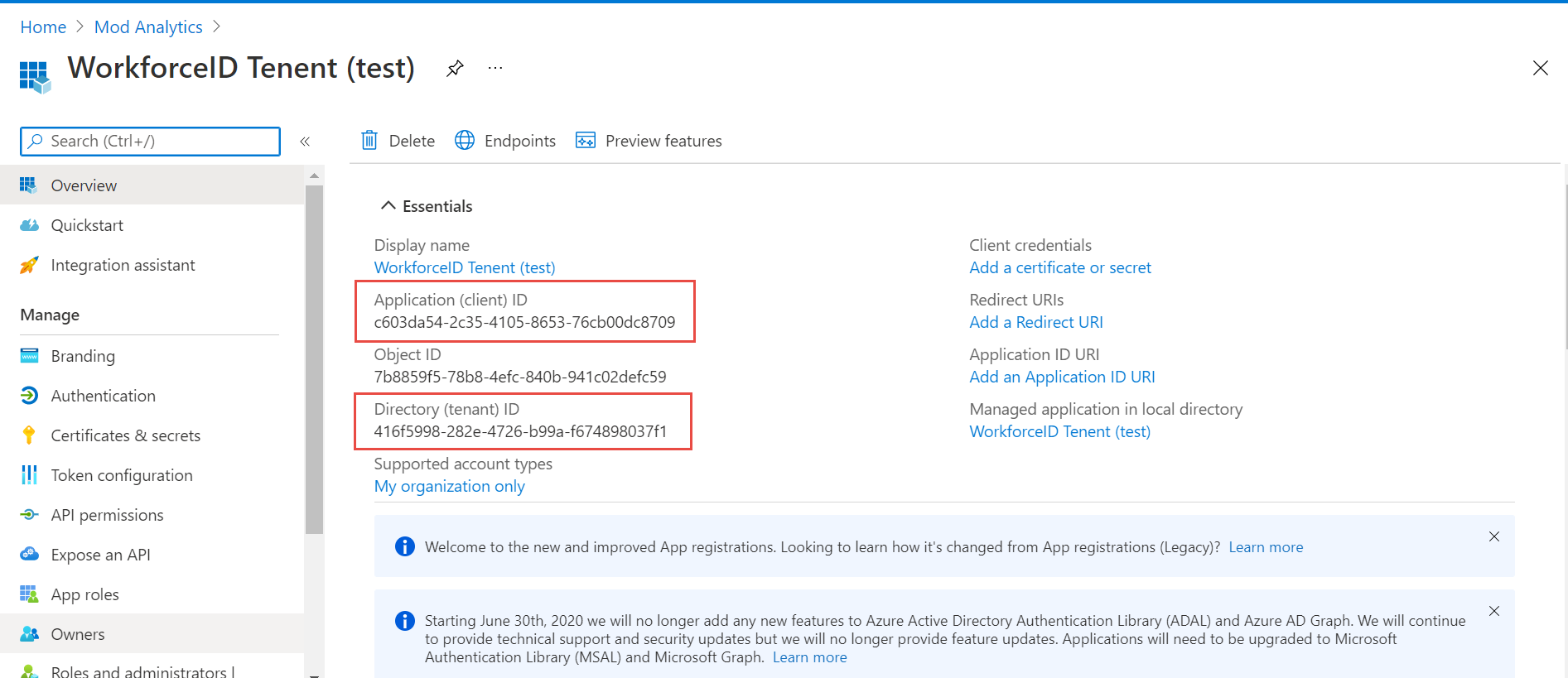The height and width of the screenshot is (678, 1568).
Task: Click the Authentication arrow icon
Action: tap(29, 396)
